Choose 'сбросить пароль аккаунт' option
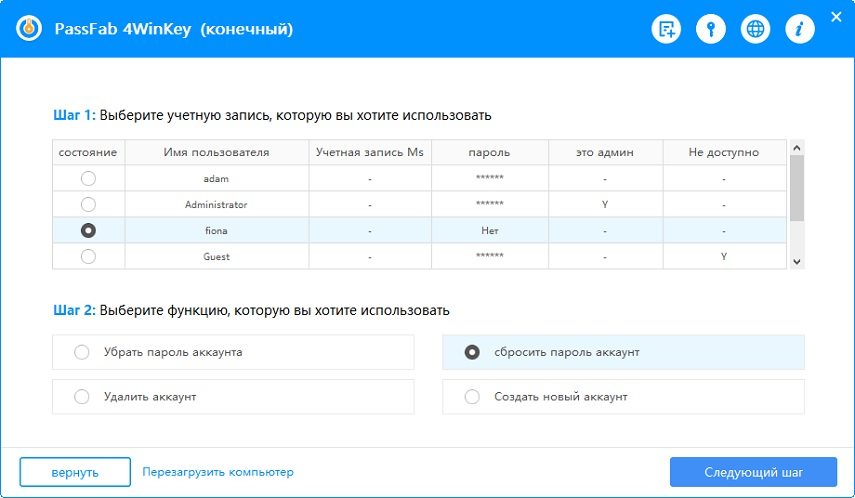The height and width of the screenshot is (498, 855). click(x=472, y=352)
